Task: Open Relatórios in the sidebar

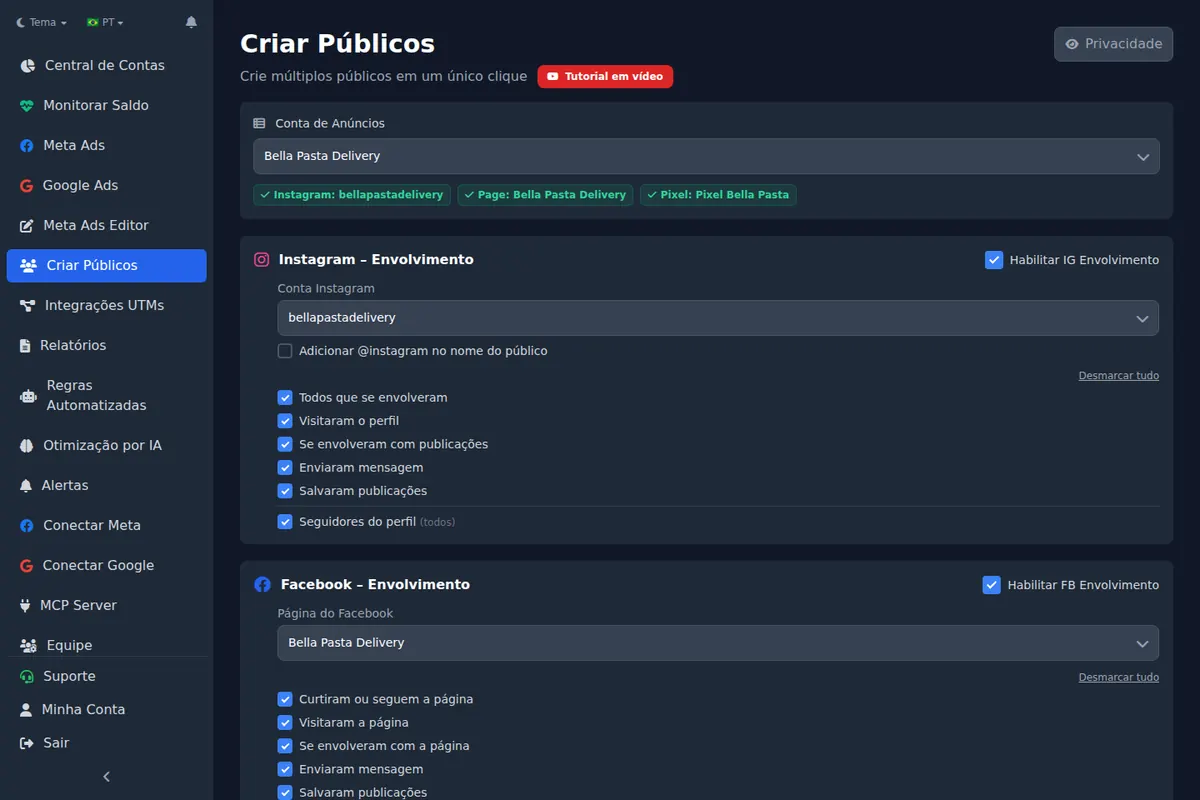Action: pos(106,345)
